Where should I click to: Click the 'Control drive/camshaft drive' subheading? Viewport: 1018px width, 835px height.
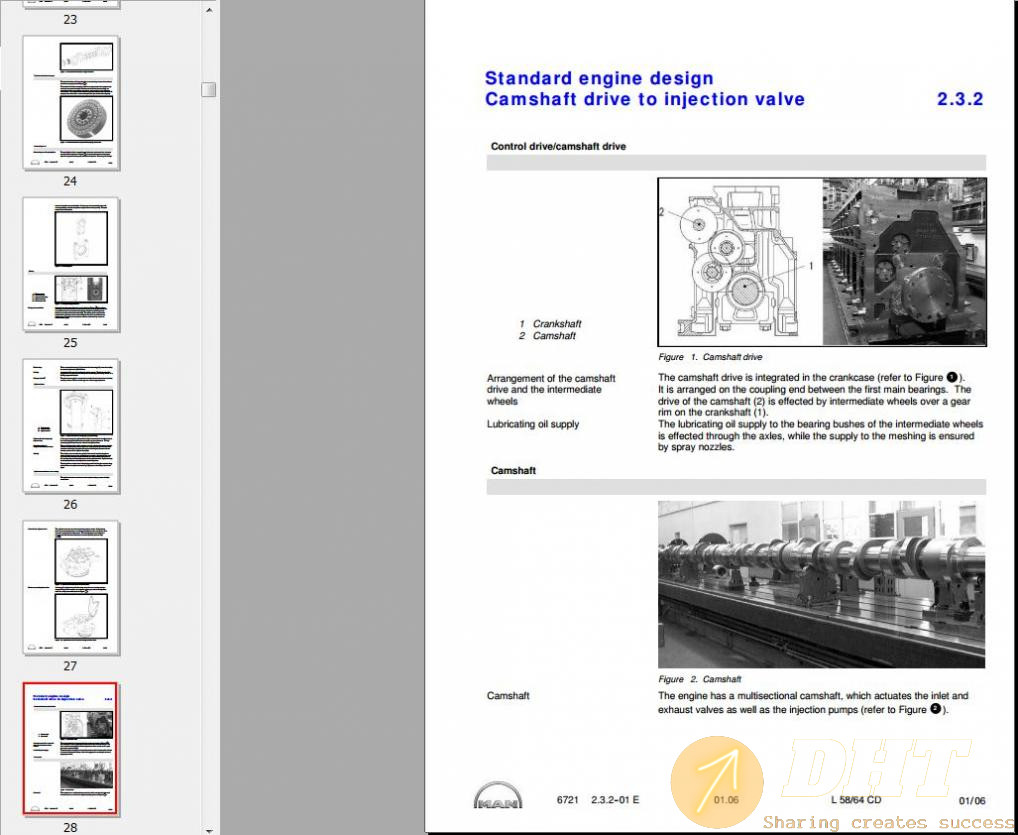click(558, 147)
